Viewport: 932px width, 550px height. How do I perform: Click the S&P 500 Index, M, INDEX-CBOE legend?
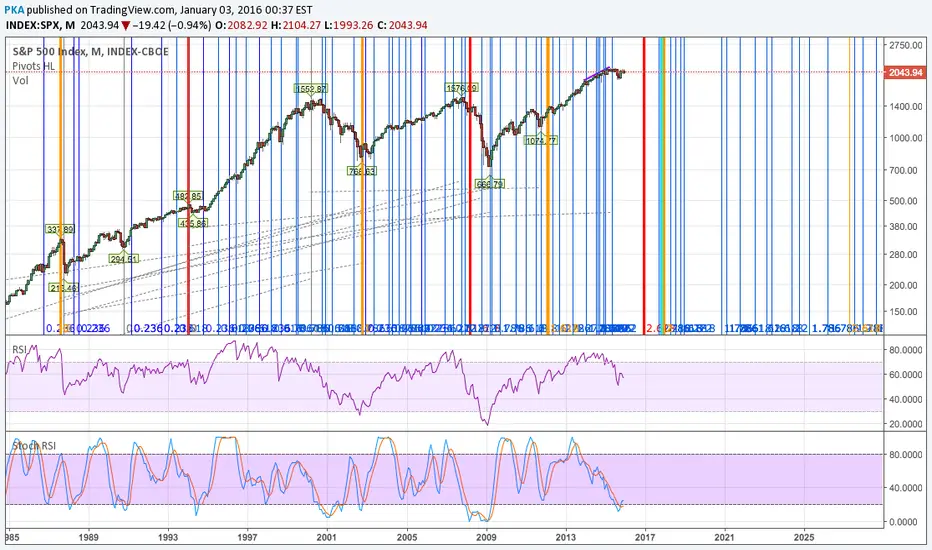90,52
